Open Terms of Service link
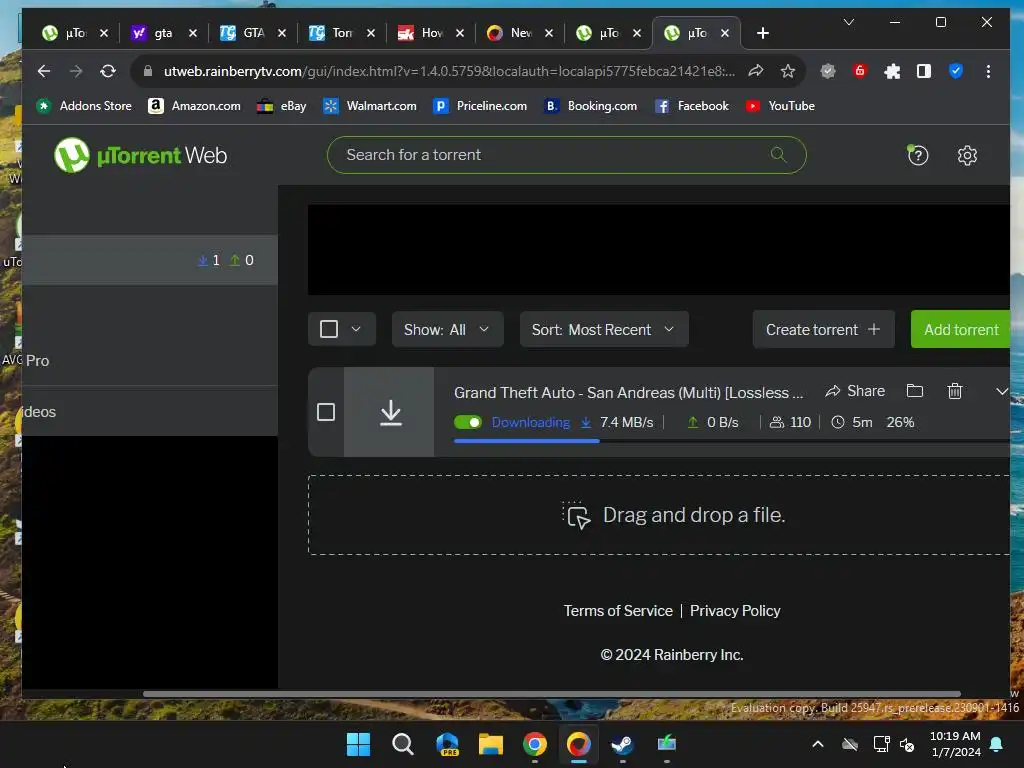The width and height of the screenshot is (1024, 768). coord(618,611)
